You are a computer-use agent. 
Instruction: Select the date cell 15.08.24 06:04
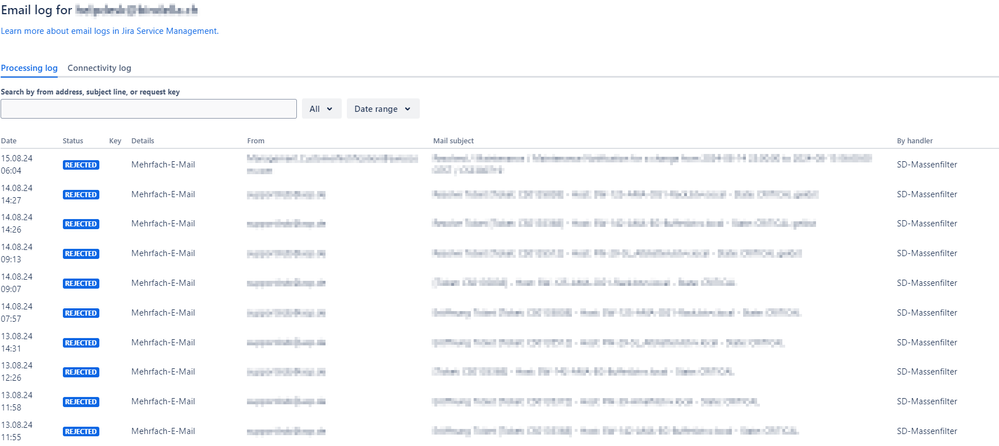pos(16,164)
